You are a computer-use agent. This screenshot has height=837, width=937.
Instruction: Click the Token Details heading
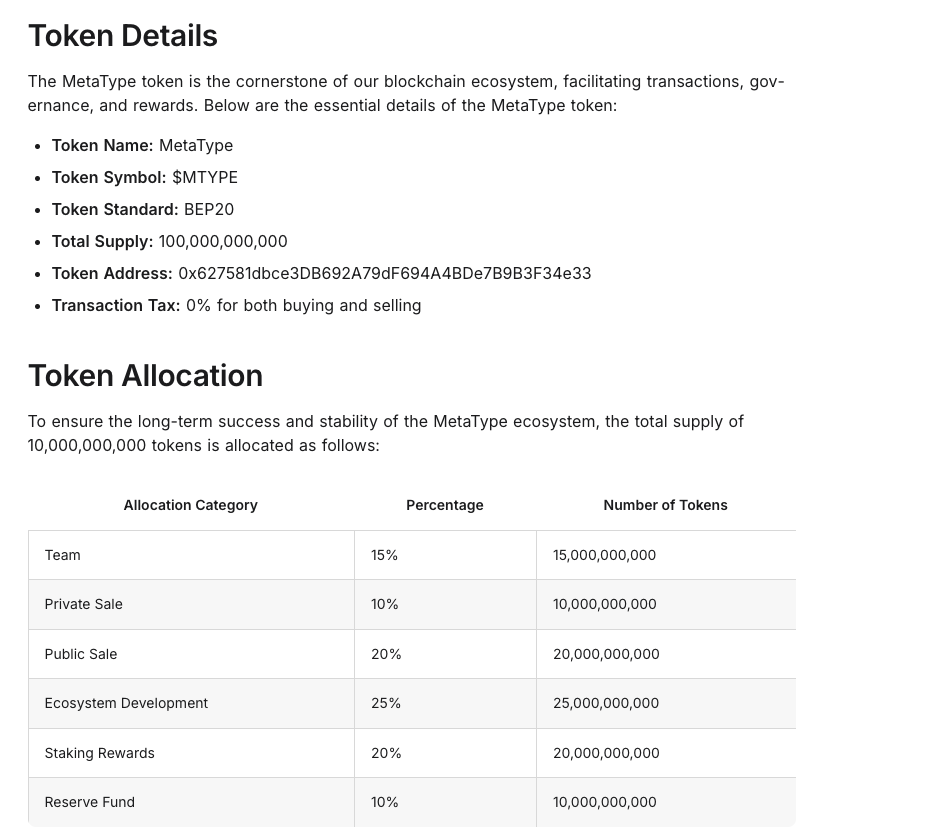point(122,36)
